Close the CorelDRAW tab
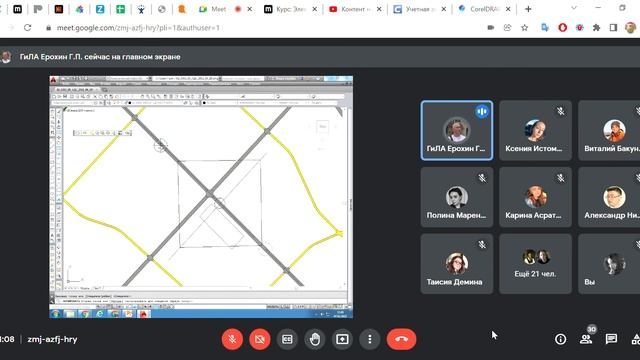Screen dimensions: 640x360 (x=508, y=9)
